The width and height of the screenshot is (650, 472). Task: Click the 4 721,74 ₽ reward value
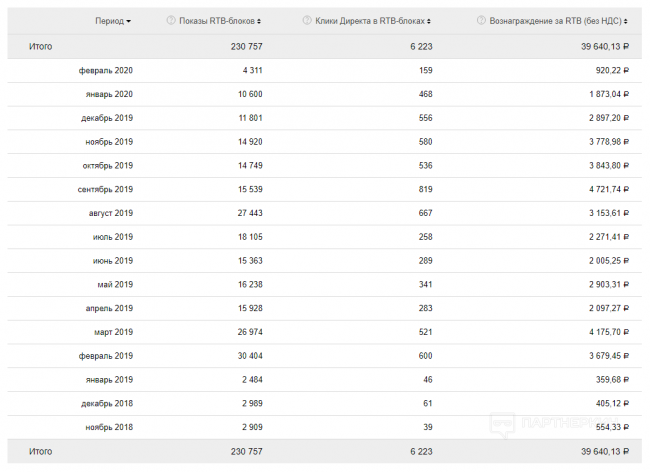pyautogui.click(x=597, y=189)
